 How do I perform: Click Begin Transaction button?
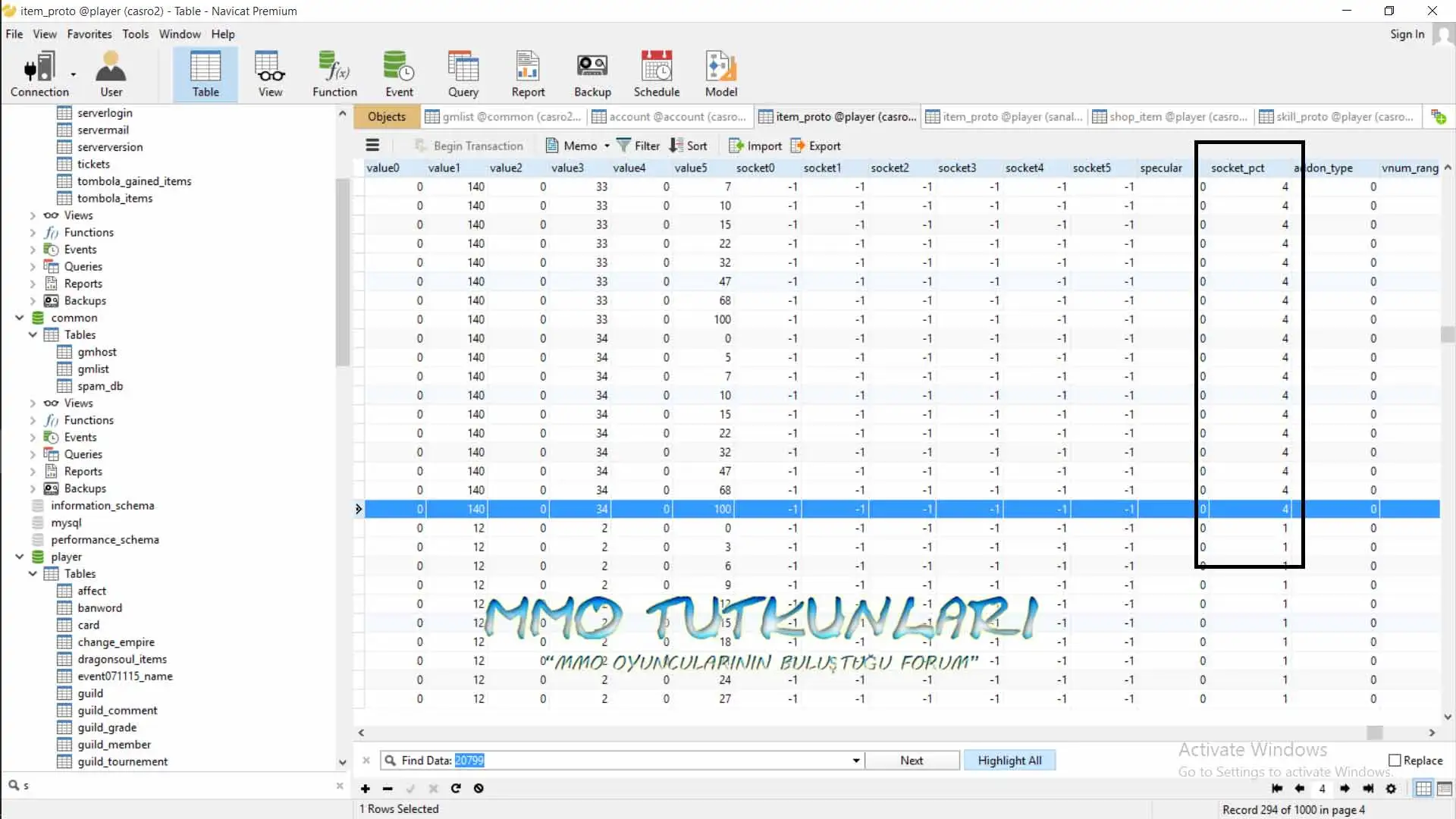(x=469, y=146)
